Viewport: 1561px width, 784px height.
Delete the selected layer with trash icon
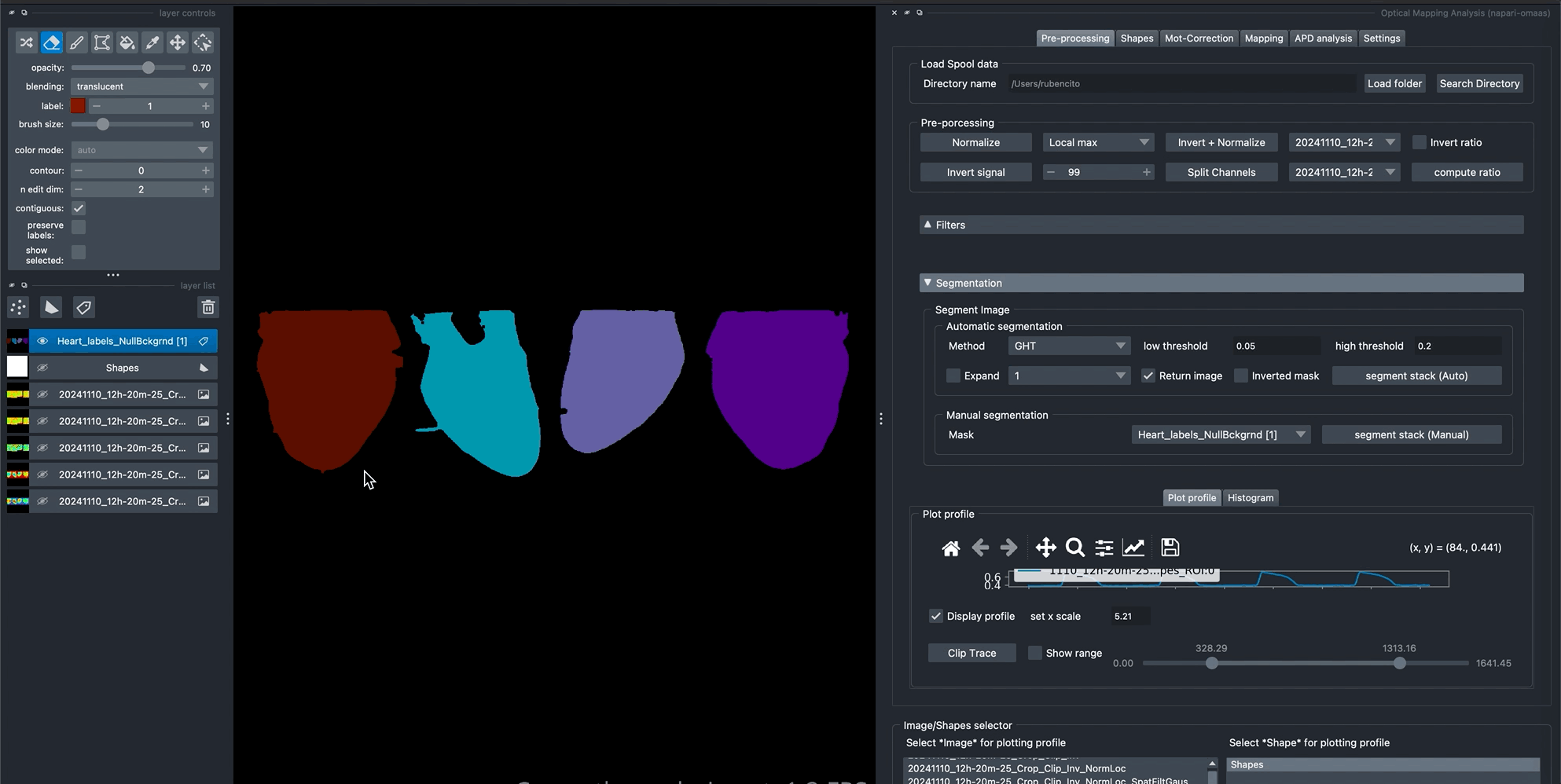[x=208, y=307]
